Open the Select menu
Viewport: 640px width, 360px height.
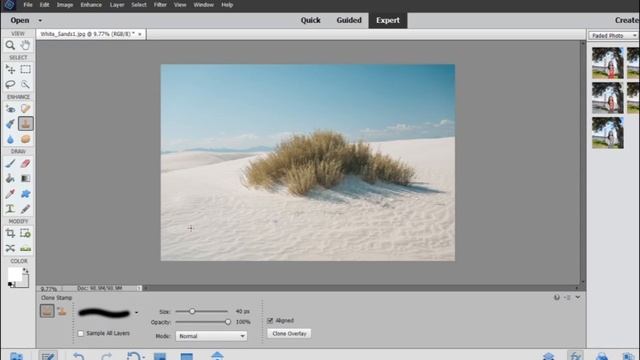click(x=139, y=5)
